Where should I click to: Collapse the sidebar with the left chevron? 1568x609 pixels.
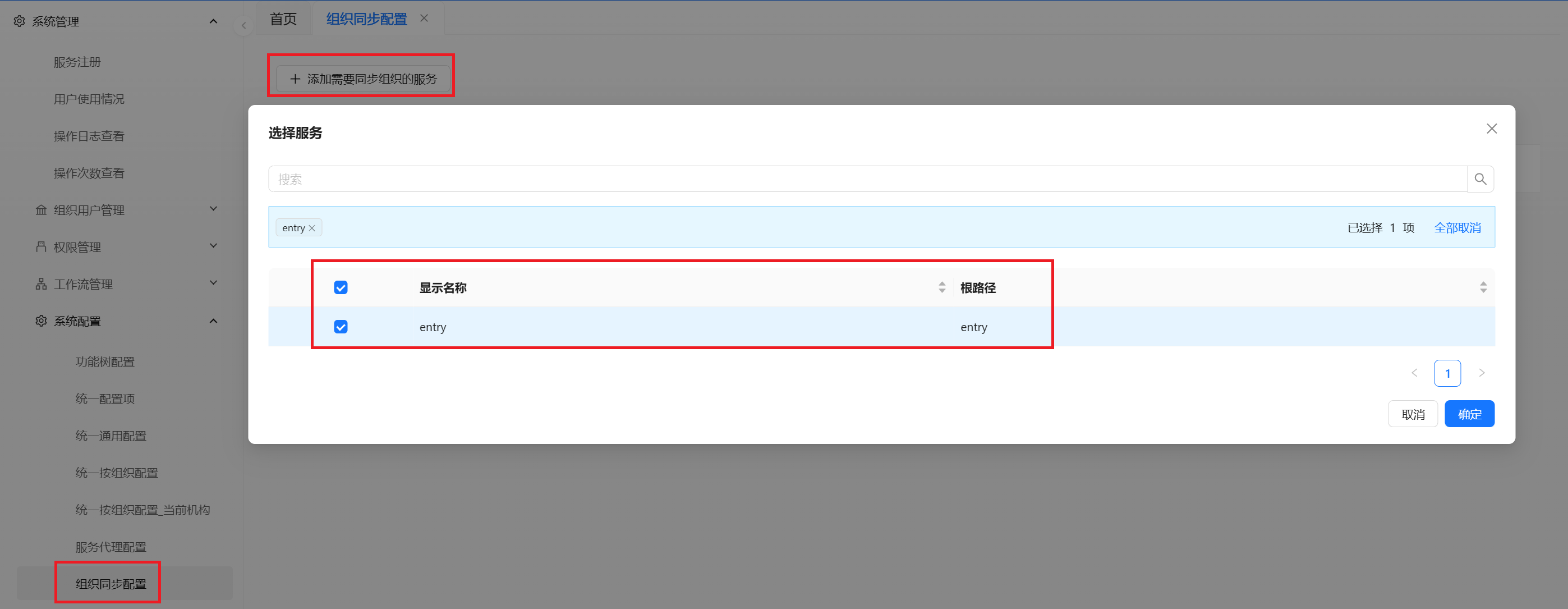tap(243, 26)
